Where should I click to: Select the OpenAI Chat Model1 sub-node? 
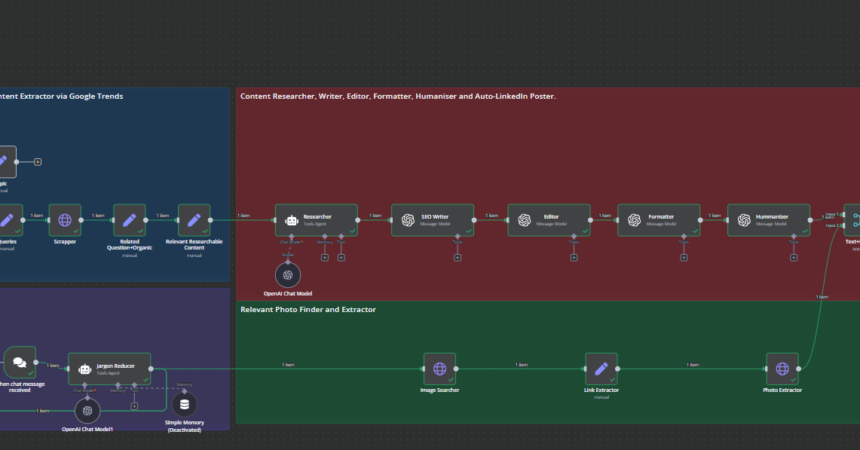point(87,410)
